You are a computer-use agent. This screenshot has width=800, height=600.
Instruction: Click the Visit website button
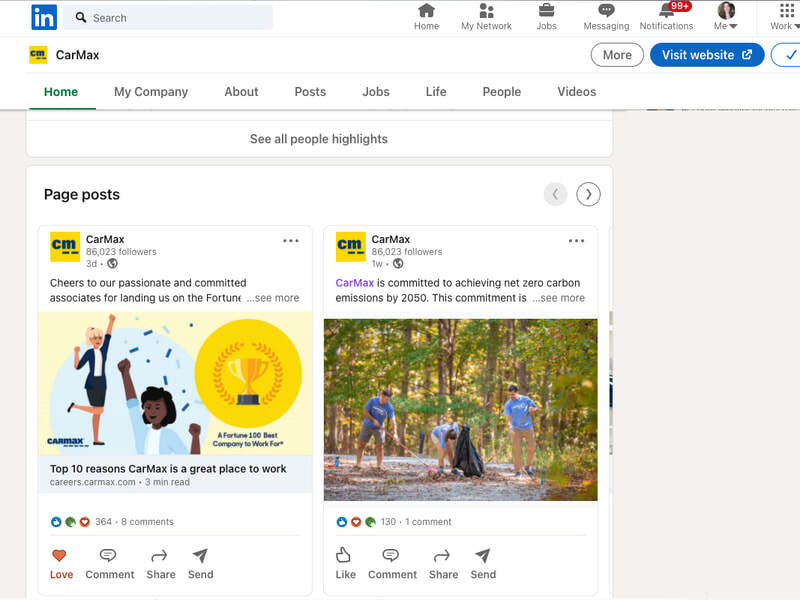(x=707, y=55)
